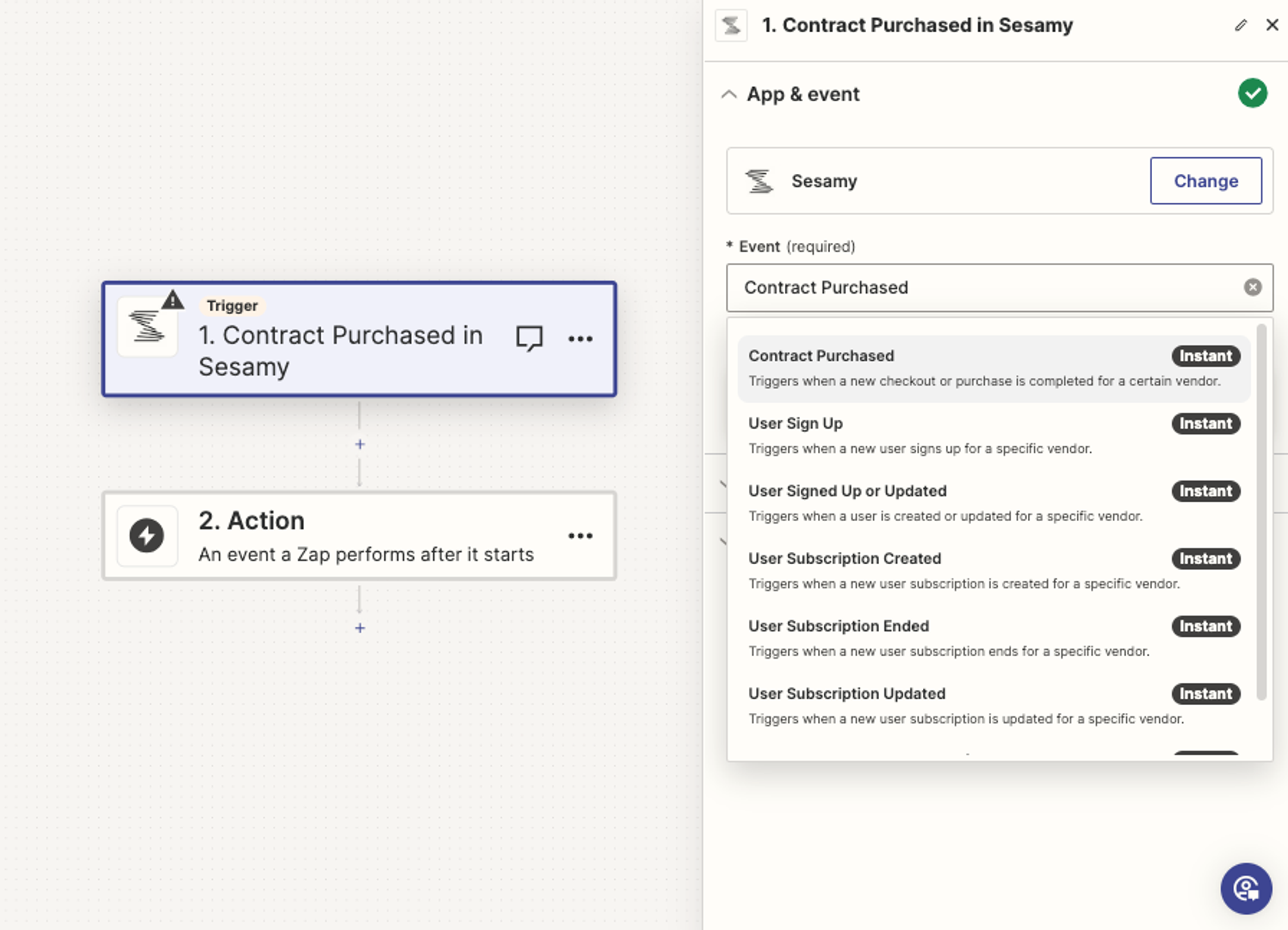Click the Sesamy logo in app selector
The width and height of the screenshot is (1288, 930).
(760, 181)
